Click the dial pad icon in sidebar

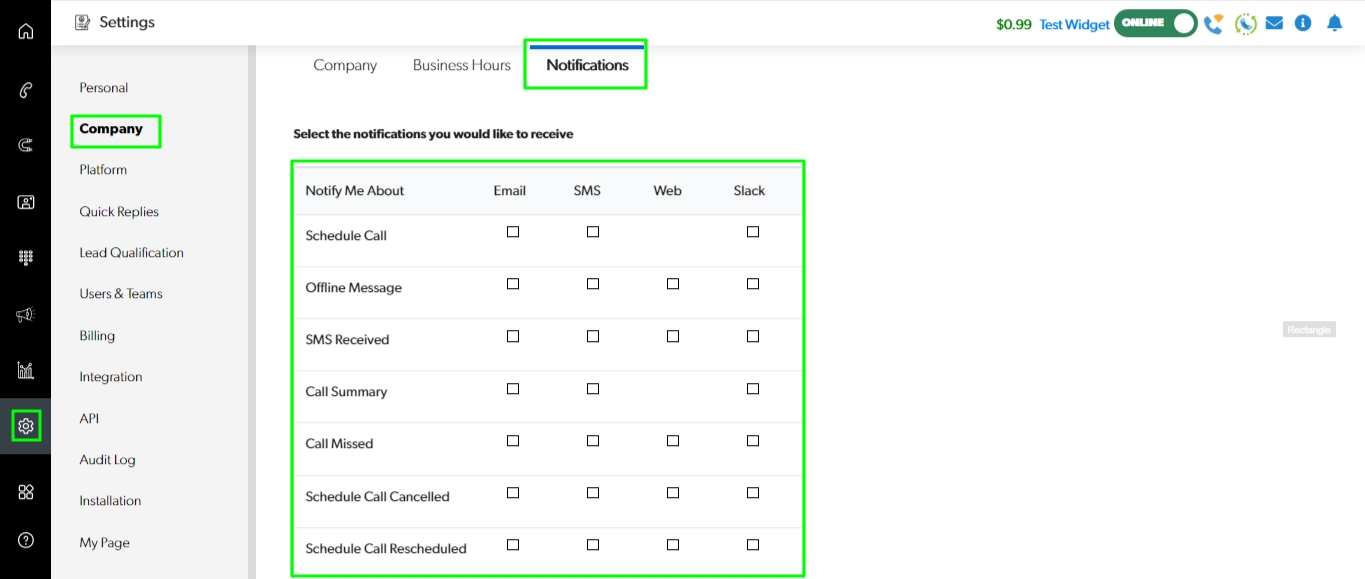click(x=26, y=258)
